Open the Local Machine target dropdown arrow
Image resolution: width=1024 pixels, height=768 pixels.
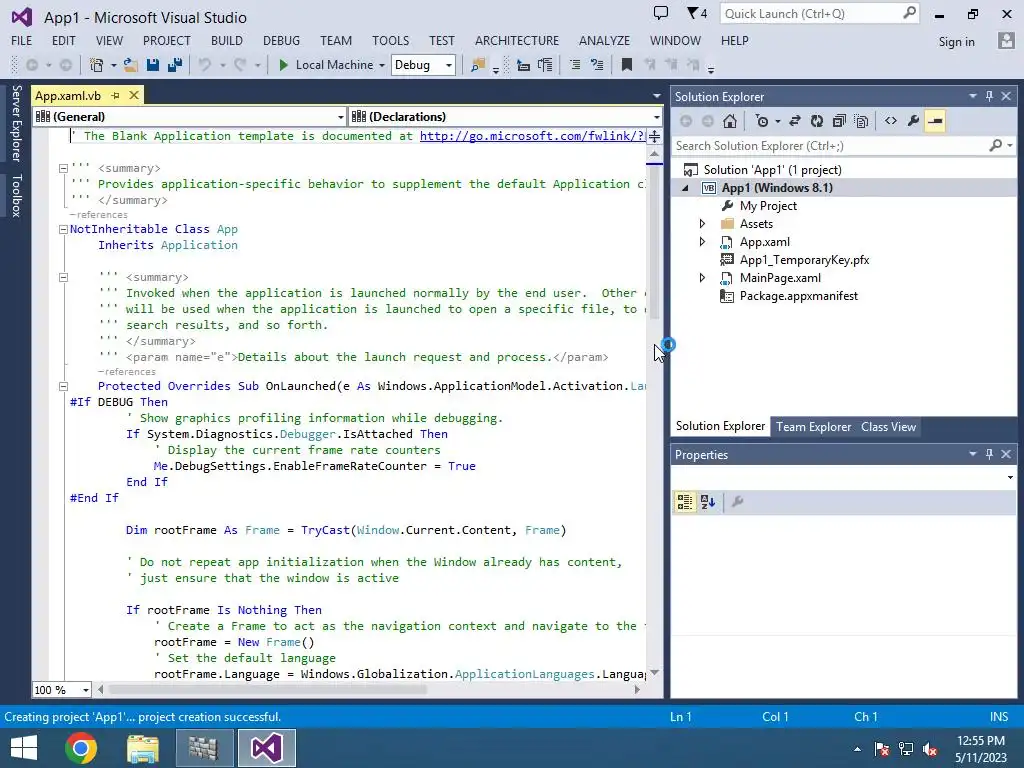pyautogui.click(x=382, y=65)
